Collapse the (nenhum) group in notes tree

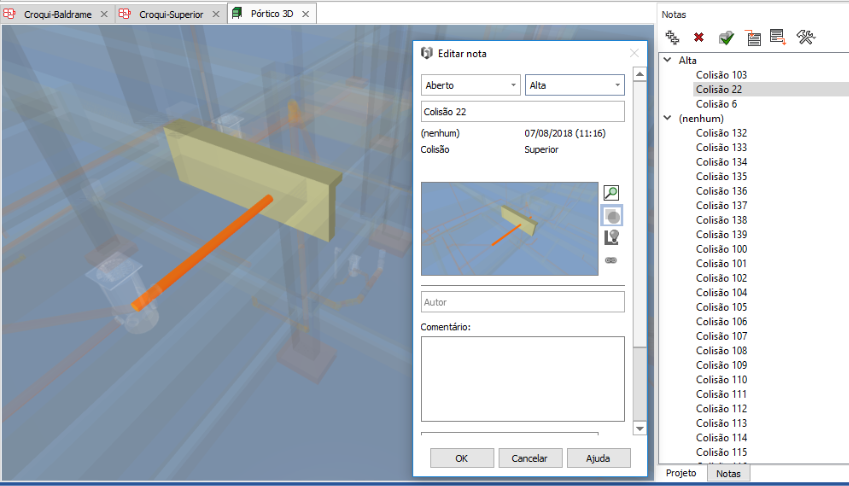pyautogui.click(x=668, y=118)
